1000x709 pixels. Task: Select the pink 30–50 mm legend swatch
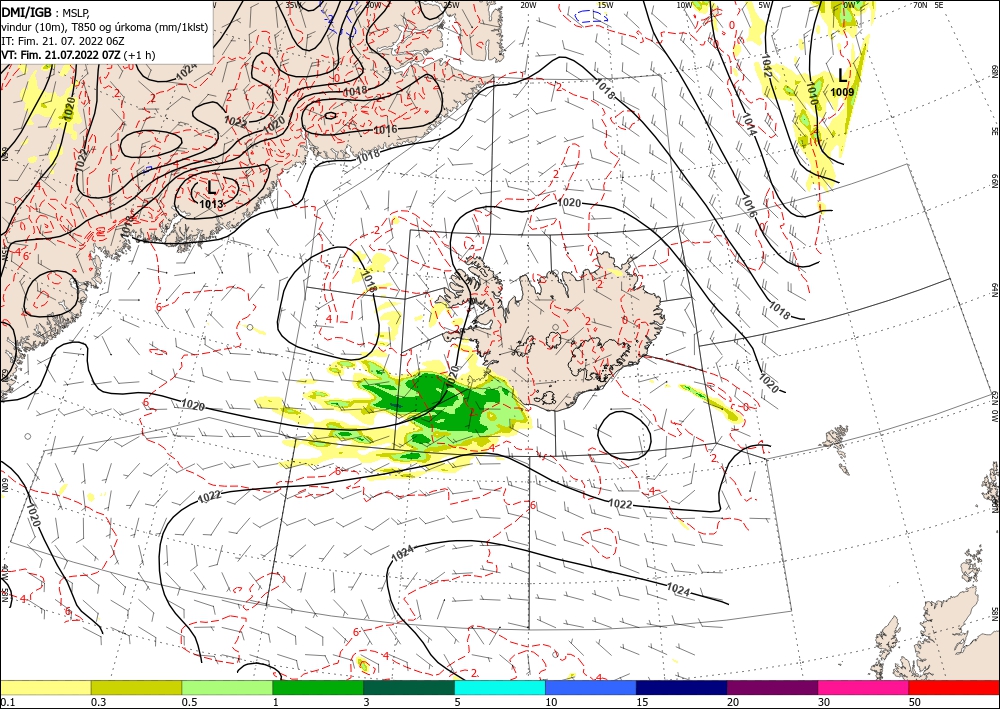864,687
